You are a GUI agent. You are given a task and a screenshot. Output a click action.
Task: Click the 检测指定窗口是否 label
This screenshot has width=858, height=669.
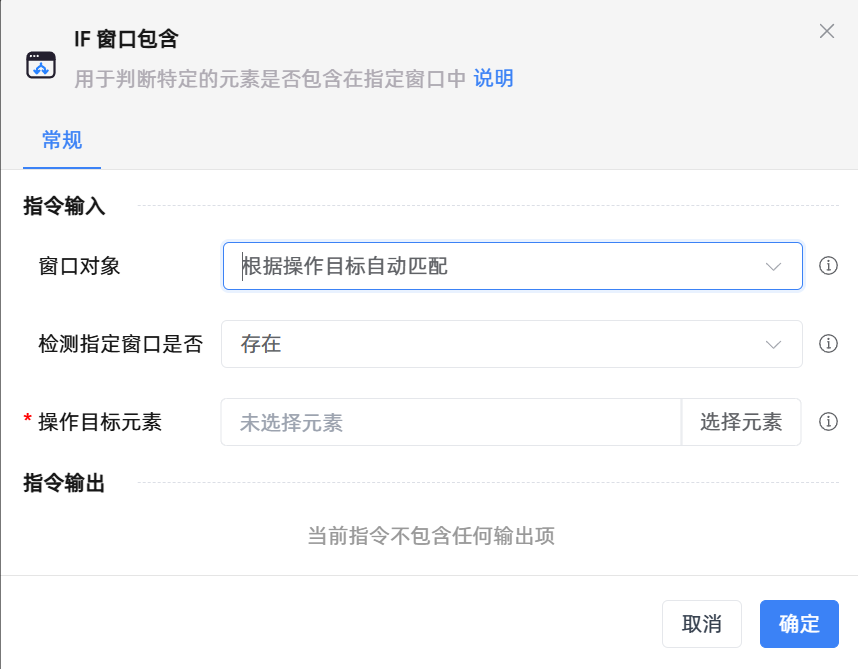click(x=120, y=344)
